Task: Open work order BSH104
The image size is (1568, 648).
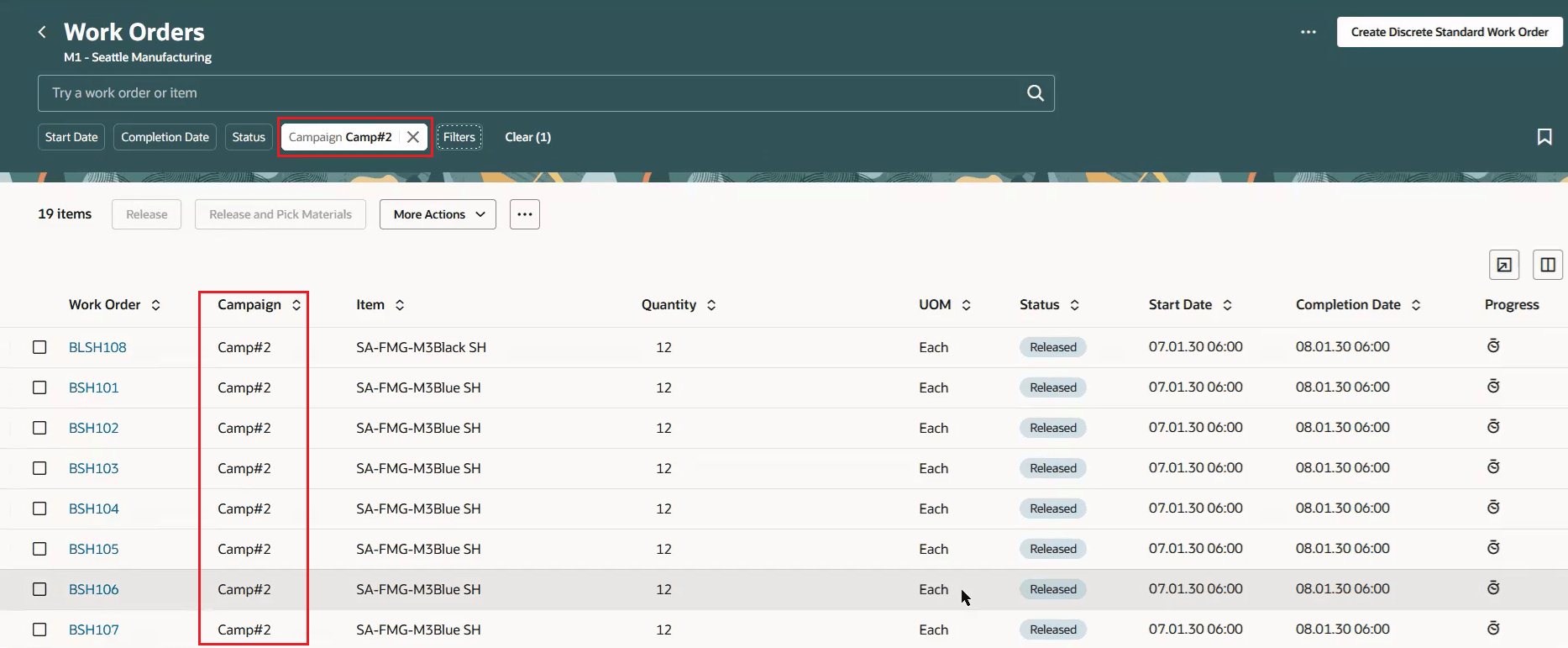Action: coord(94,508)
